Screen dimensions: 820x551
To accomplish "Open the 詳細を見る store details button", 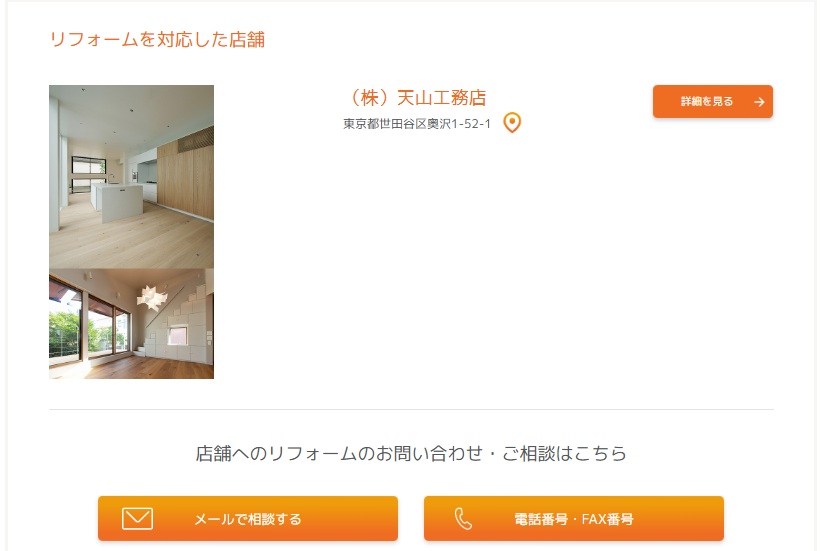I will (x=712, y=101).
